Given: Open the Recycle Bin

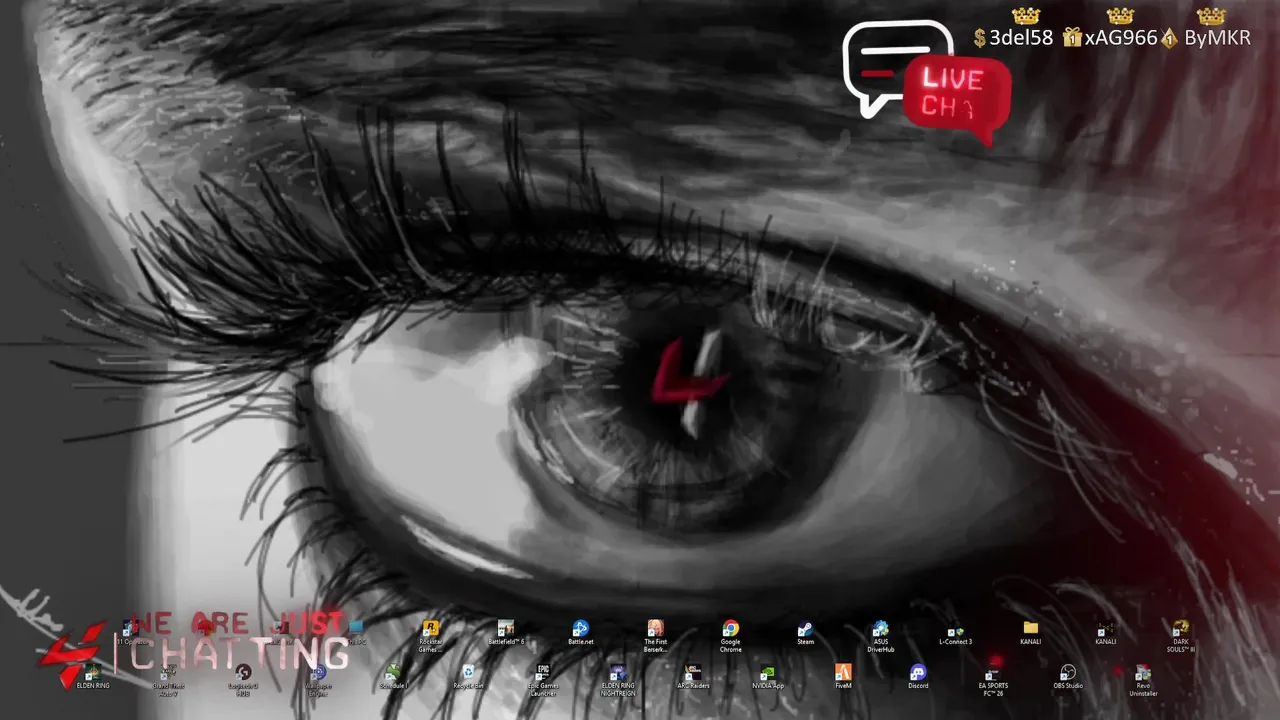Looking at the screenshot, I should (468, 677).
